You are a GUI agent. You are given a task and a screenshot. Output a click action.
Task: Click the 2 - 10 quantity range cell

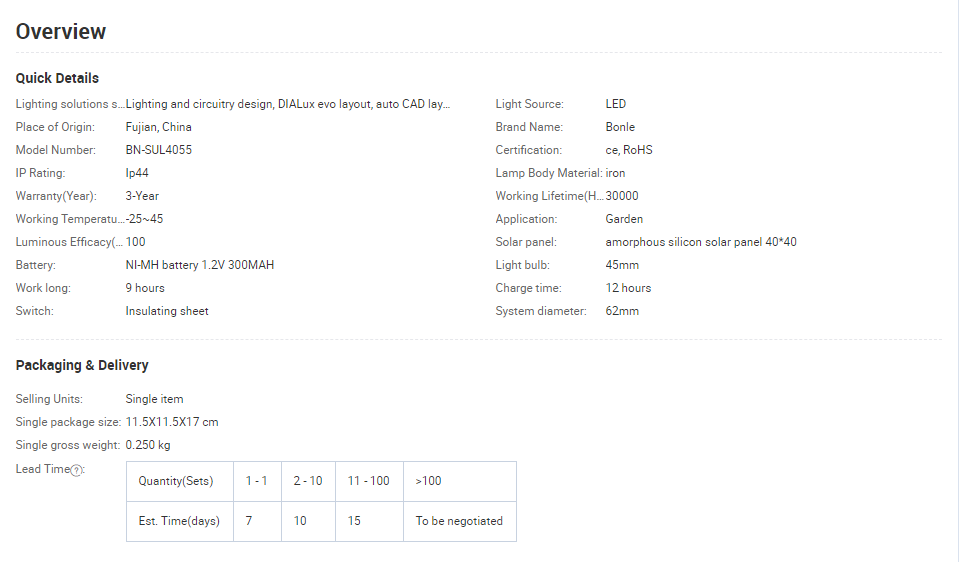308,481
